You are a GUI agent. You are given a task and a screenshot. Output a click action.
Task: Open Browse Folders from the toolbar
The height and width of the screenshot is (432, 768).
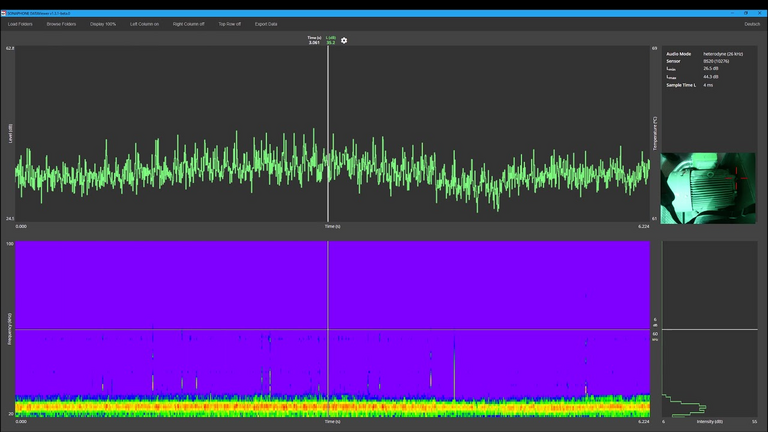pyautogui.click(x=61, y=23)
